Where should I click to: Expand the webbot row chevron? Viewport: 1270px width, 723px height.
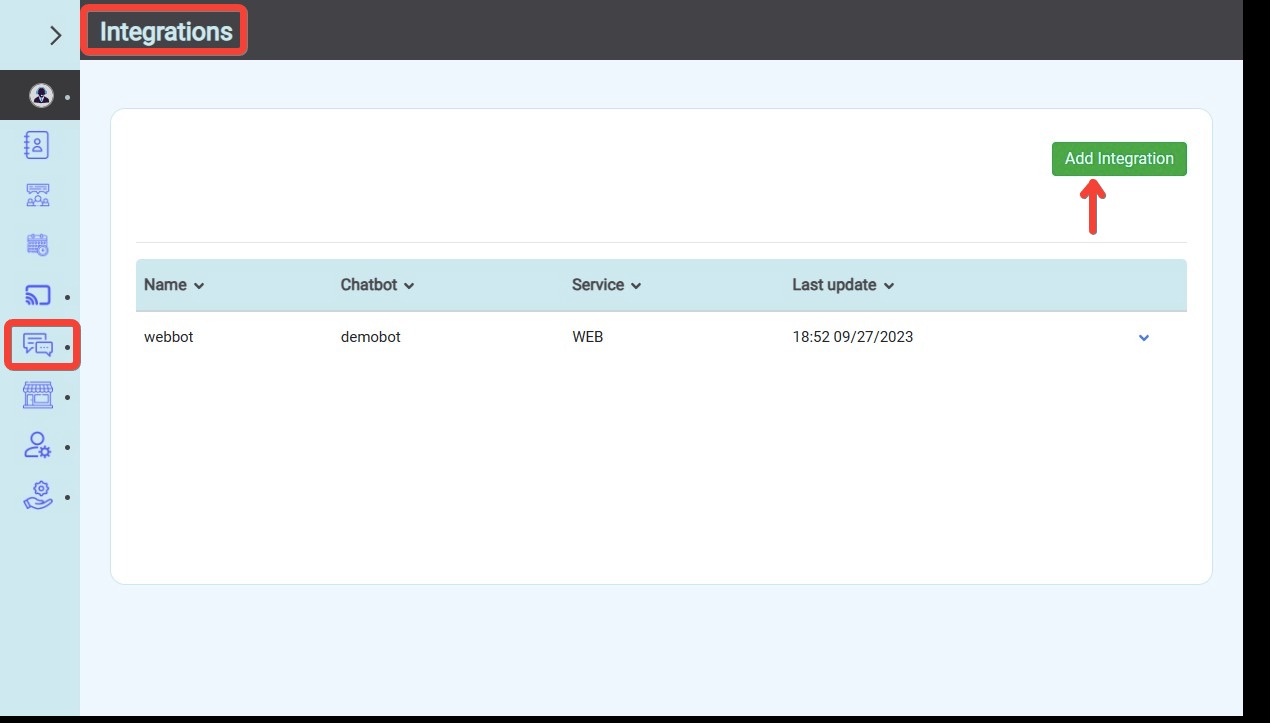(1144, 338)
